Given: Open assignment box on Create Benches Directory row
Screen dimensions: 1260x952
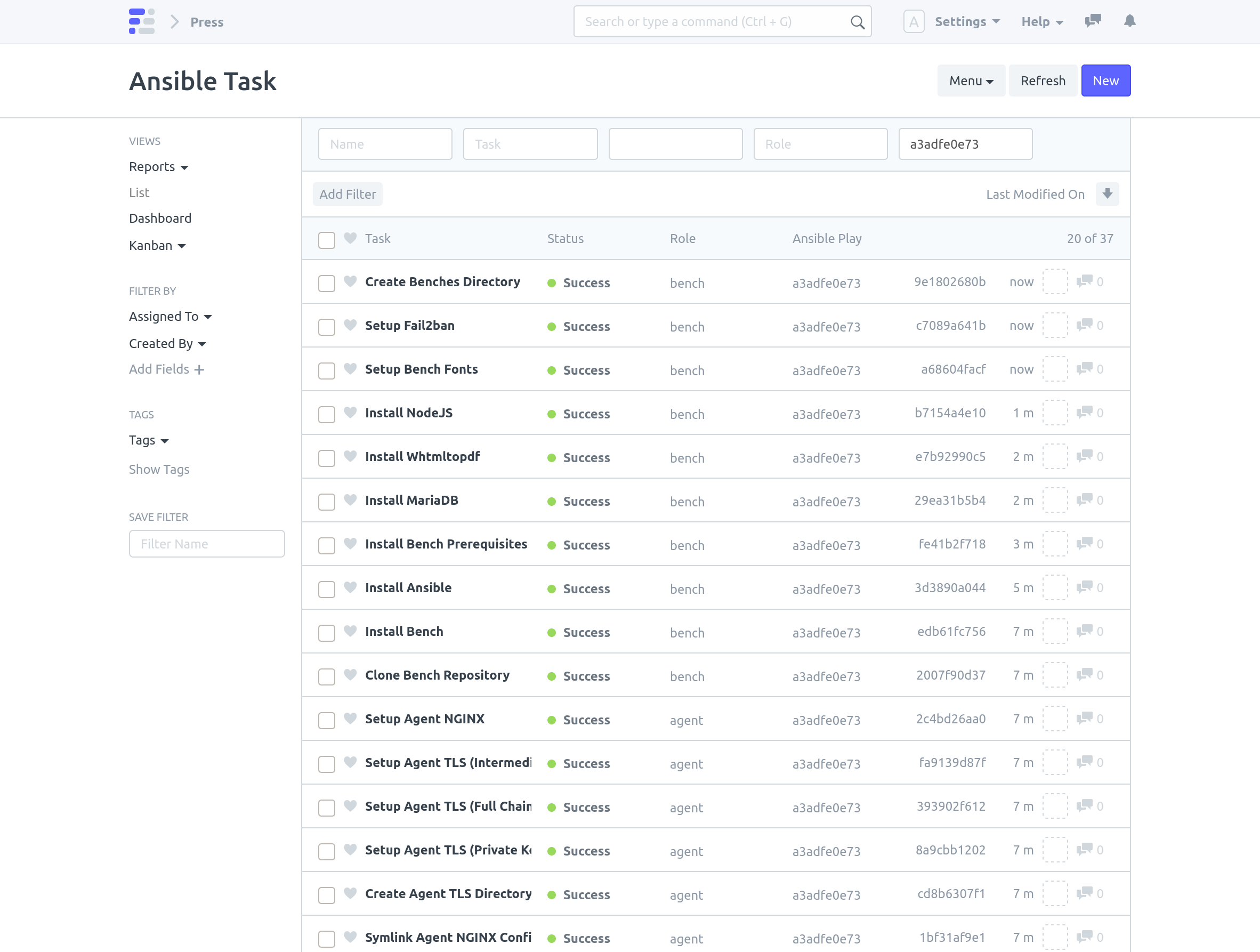Looking at the screenshot, I should pyautogui.click(x=1055, y=281).
